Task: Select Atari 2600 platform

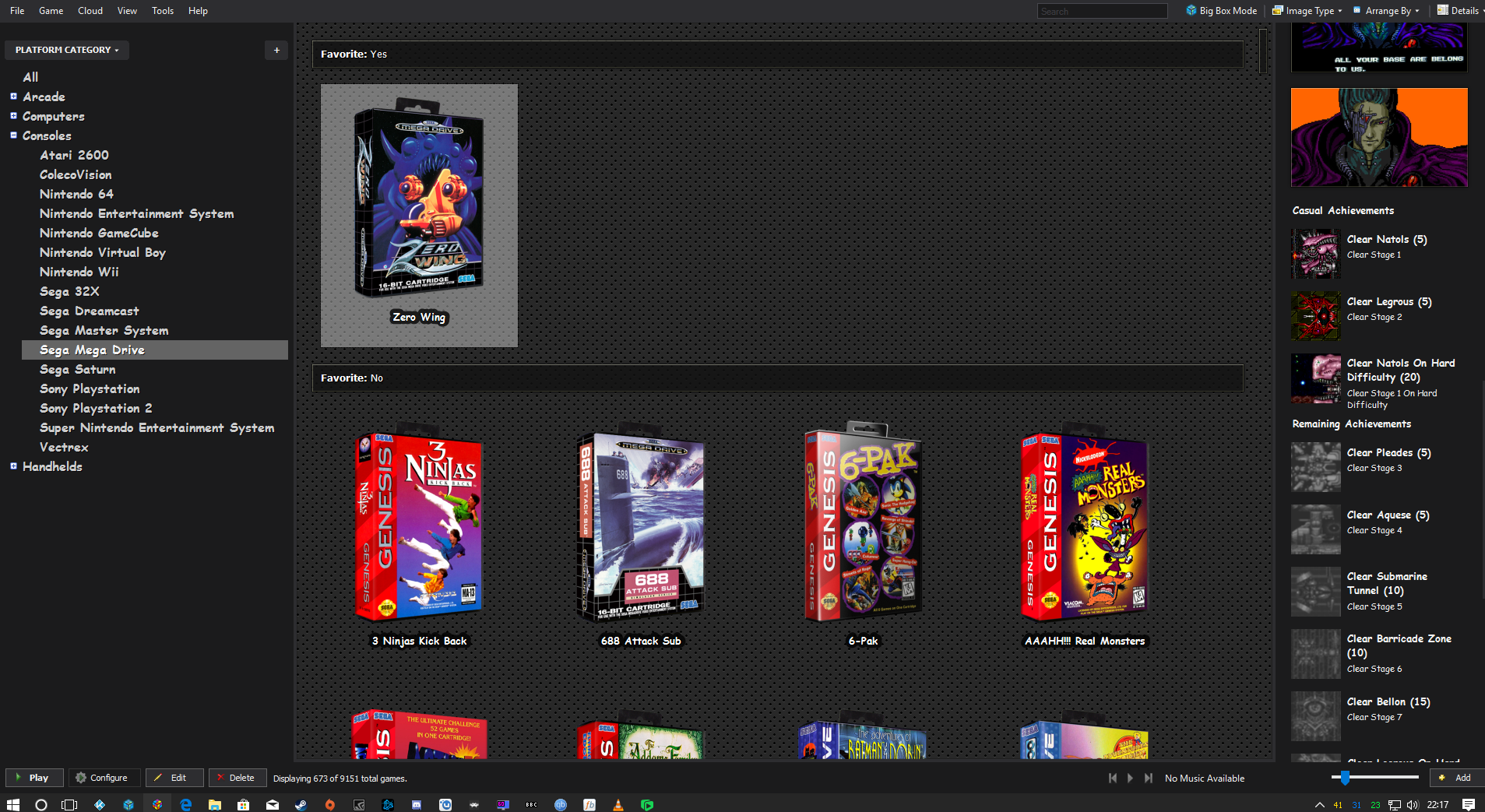Action: tap(74, 155)
